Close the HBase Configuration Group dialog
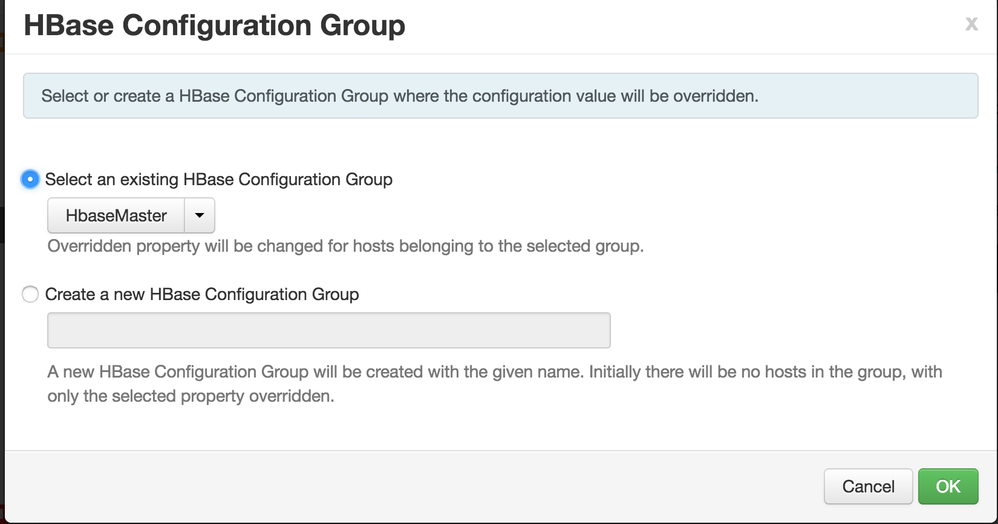Viewport: 998px width, 524px height. coord(971,25)
